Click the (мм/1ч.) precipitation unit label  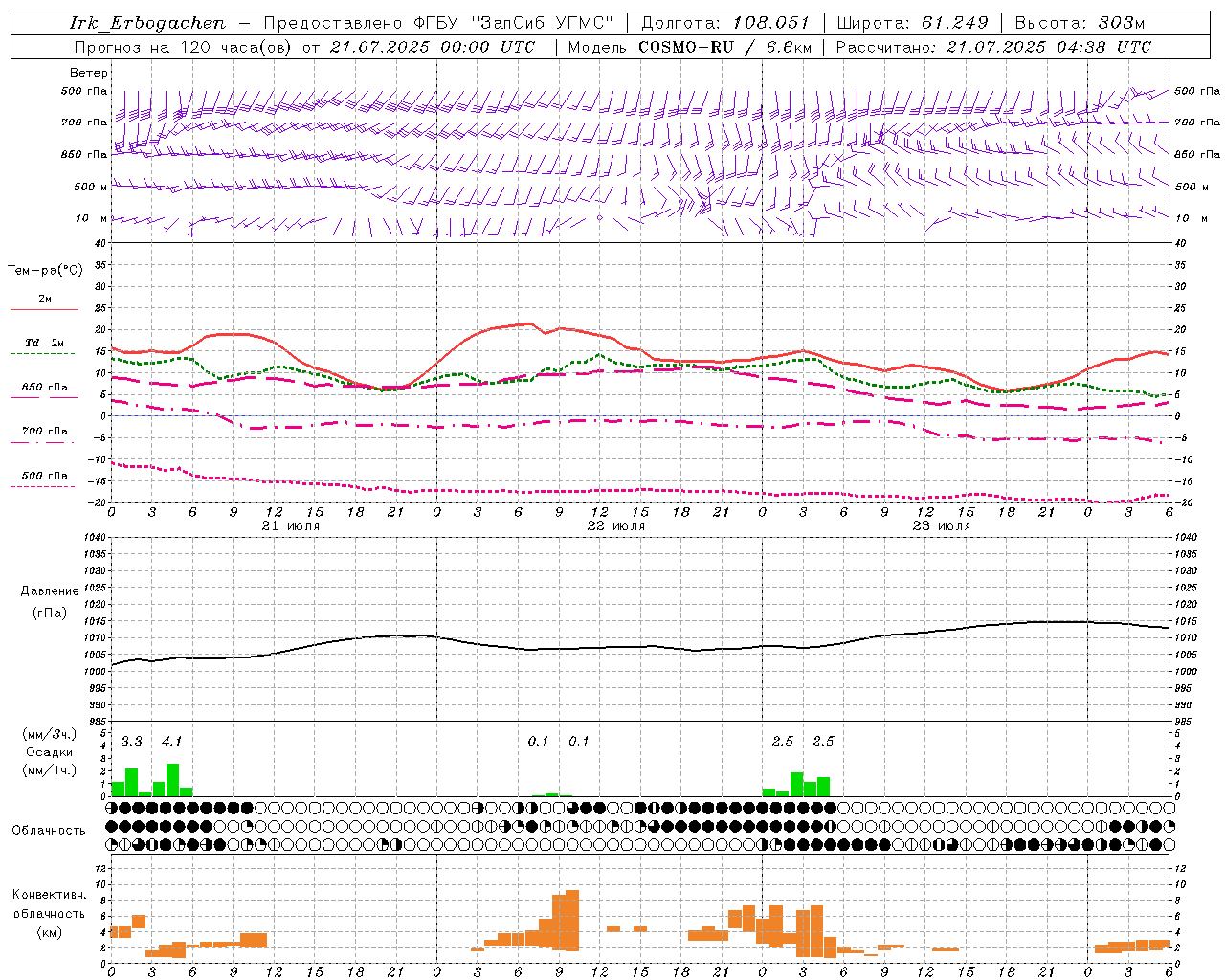[x=50, y=770]
